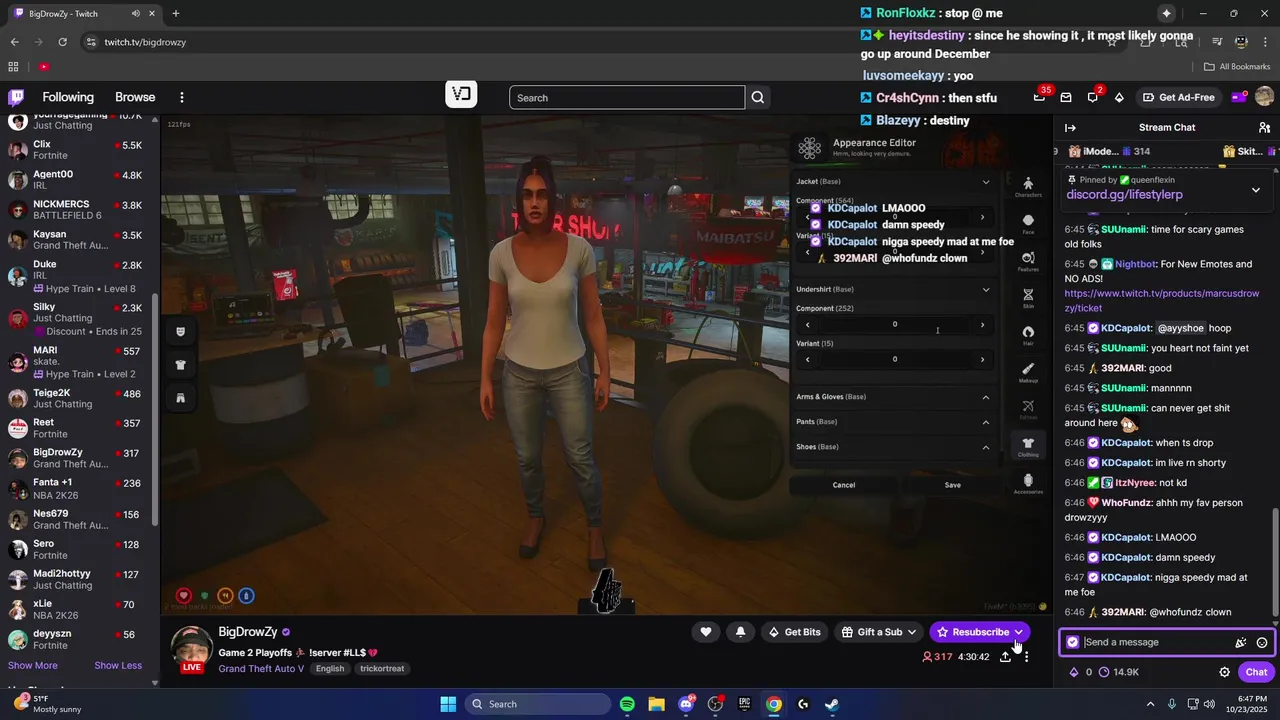The width and height of the screenshot is (1280, 720).
Task: Click the Show More link in the sidebar
Action: click(x=33, y=666)
